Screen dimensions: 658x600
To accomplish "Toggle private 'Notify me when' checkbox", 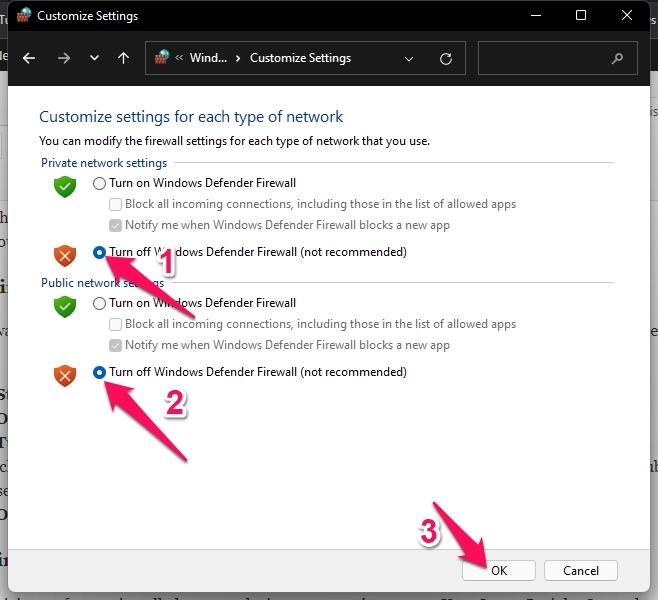I will [x=115, y=225].
